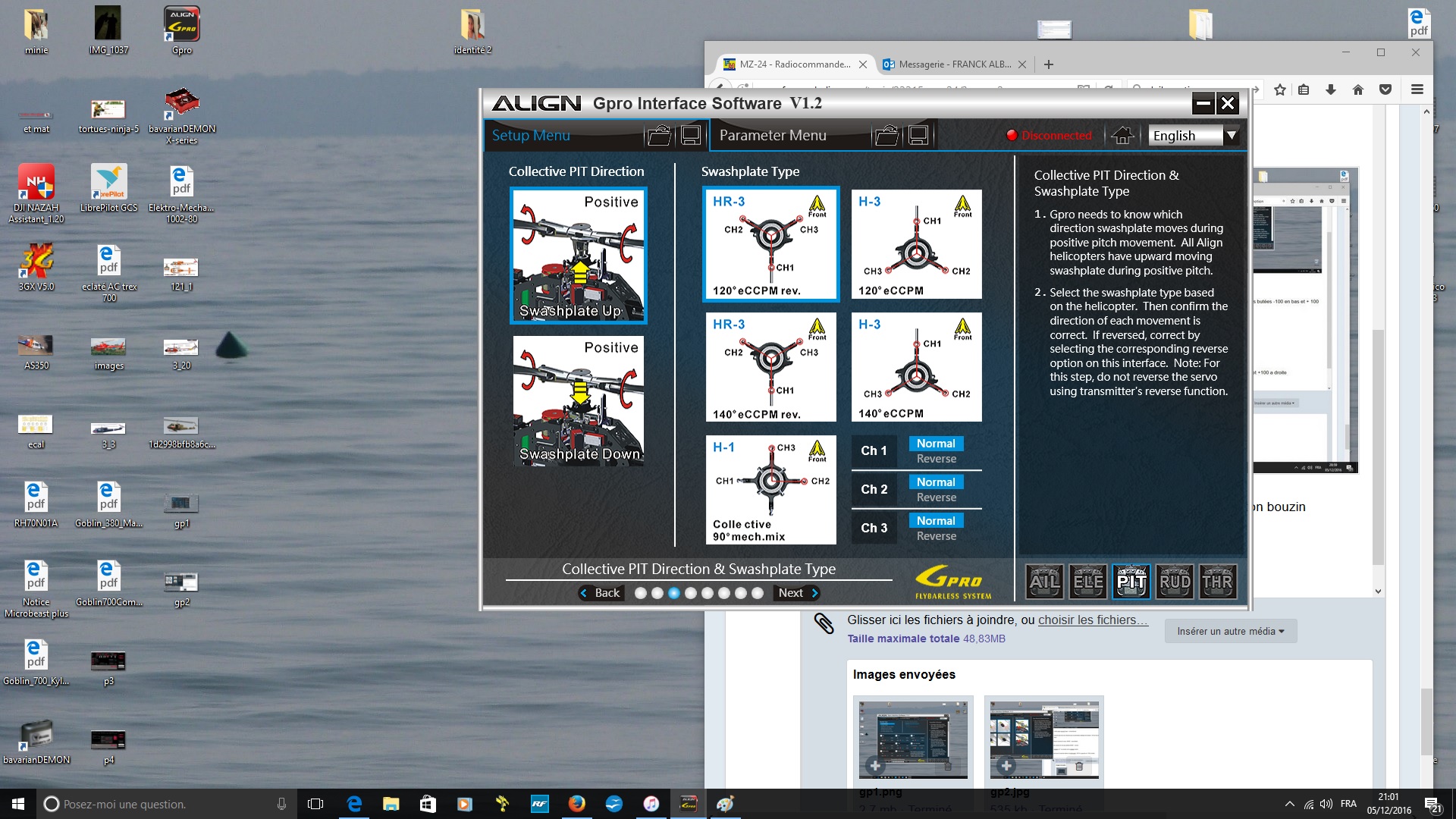The width and height of the screenshot is (1456, 819).
Task: Open the notification center icon
Action: pyautogui.click(x=1432, y=804)
